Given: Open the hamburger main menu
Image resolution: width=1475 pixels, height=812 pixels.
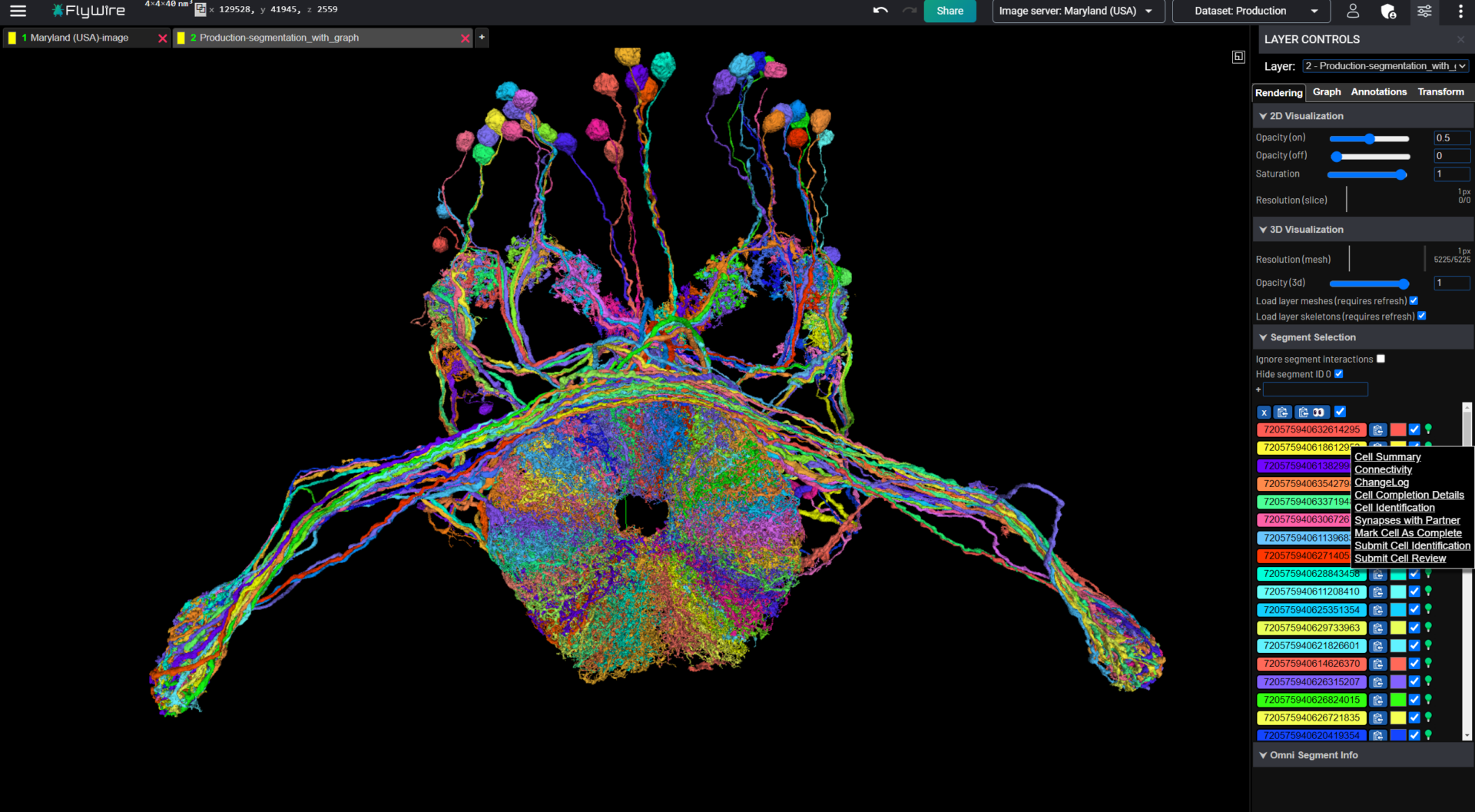Looking at the screenshot, I should [x=18, y=11].
